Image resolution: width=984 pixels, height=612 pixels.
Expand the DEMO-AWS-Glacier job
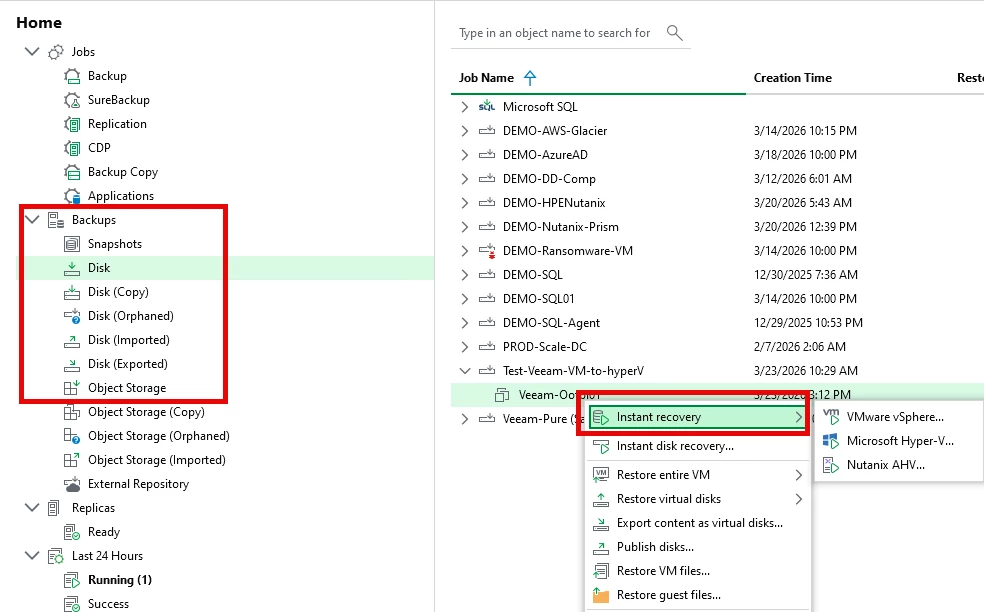(x=464, y=131)
